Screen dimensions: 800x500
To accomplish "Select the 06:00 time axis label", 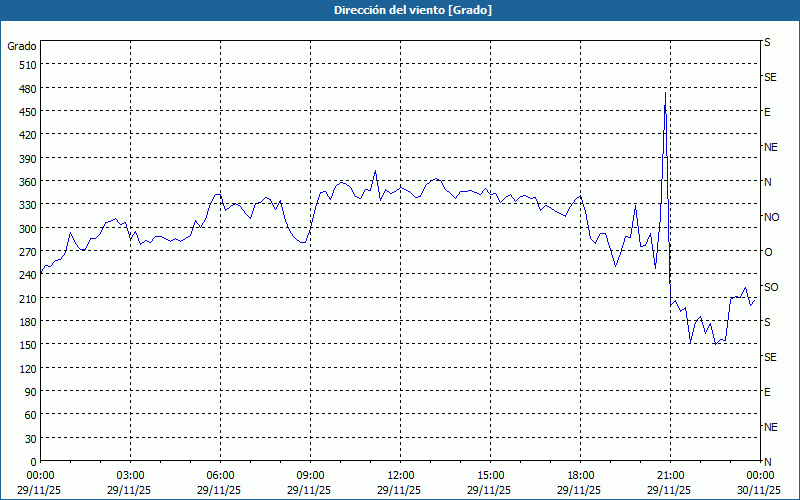I will coord(220,475).
